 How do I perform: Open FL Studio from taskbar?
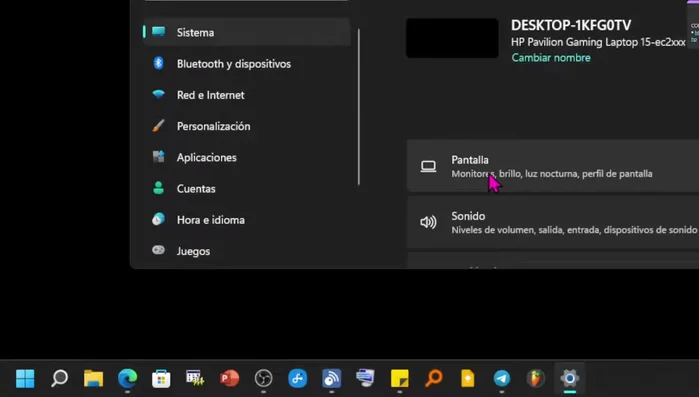tap(536, 378)
